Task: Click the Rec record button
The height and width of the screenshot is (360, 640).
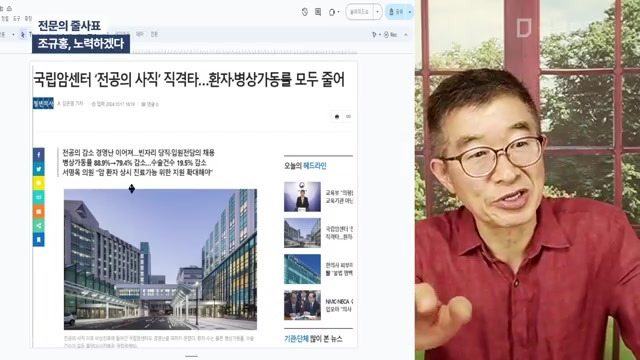Action: tap(391, 35)
